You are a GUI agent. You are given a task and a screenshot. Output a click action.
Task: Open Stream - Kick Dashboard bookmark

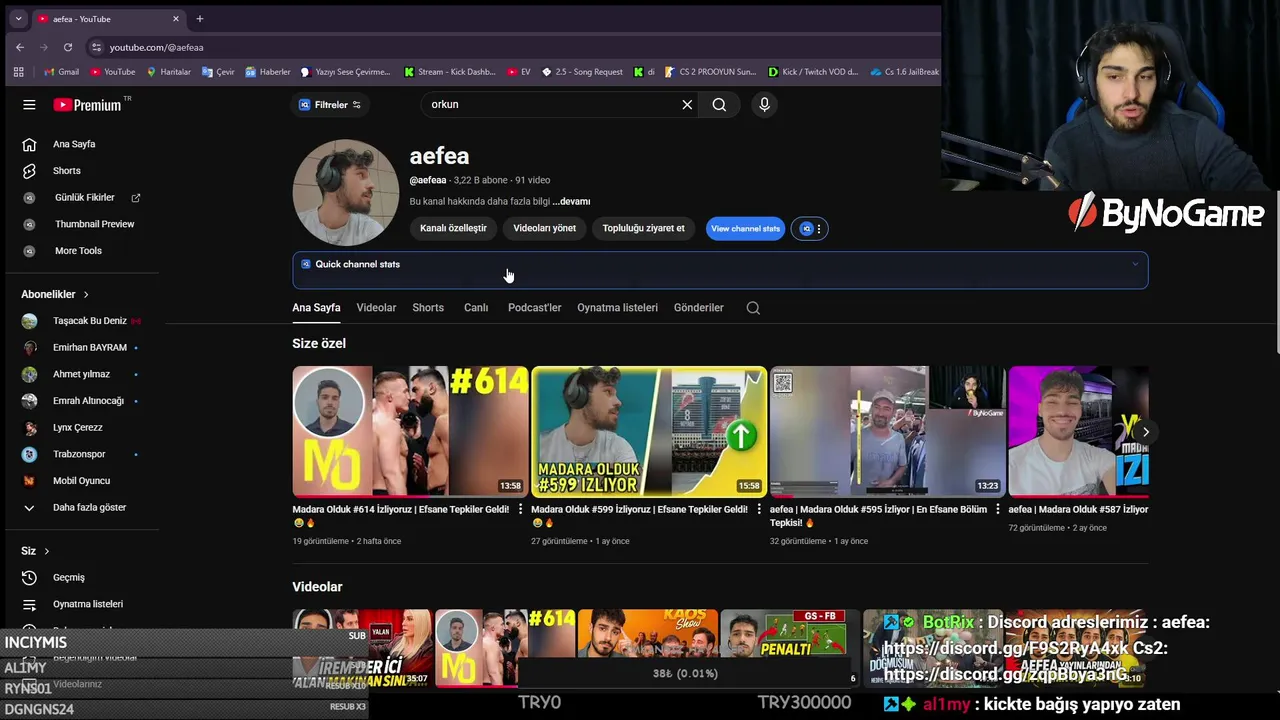(449, 72)
